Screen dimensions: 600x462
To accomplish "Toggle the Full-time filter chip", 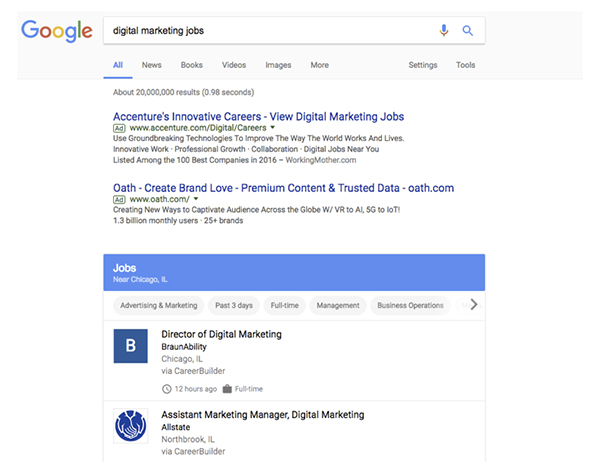I will pyautogui.click(x=285, y=304).
